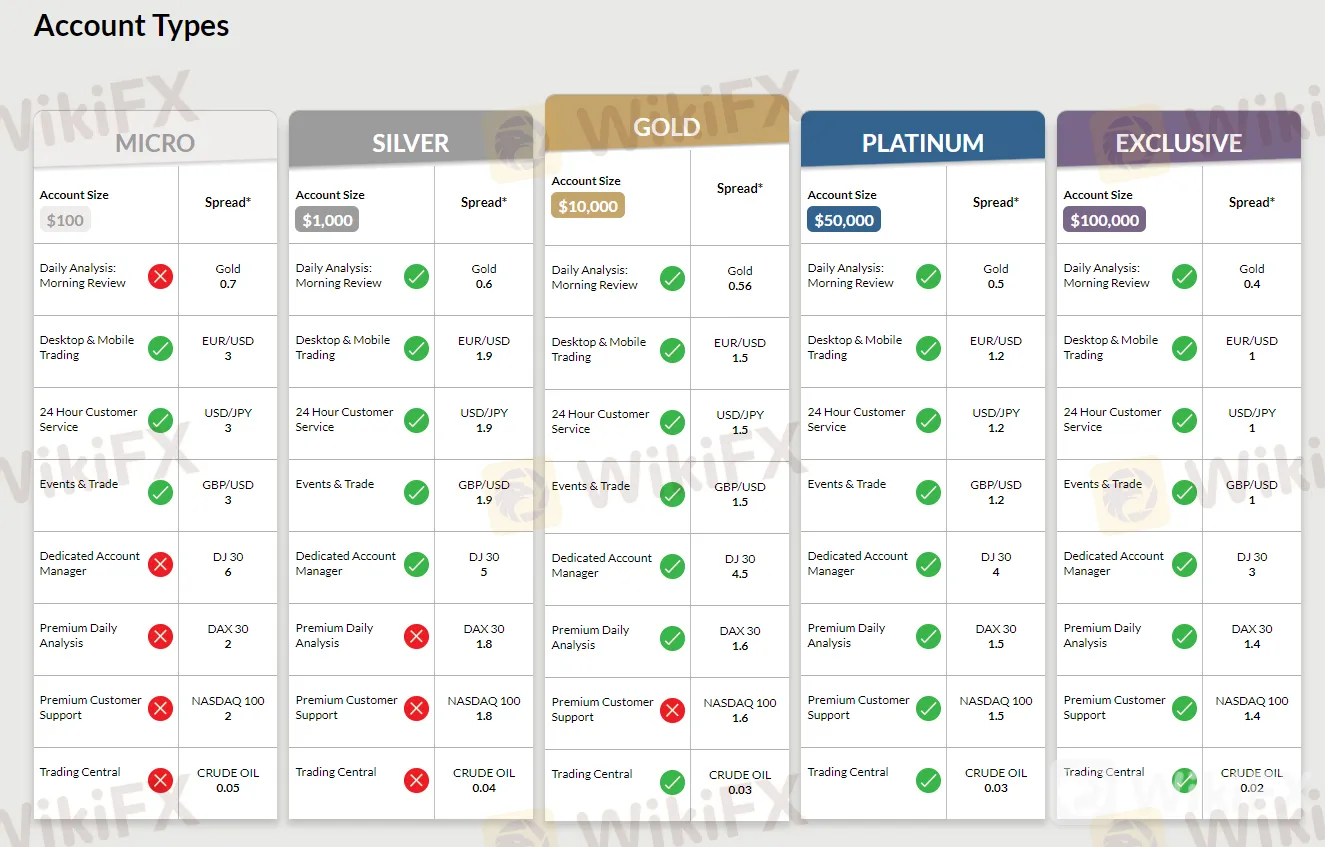Select the MICRO account header

(155, 143)
